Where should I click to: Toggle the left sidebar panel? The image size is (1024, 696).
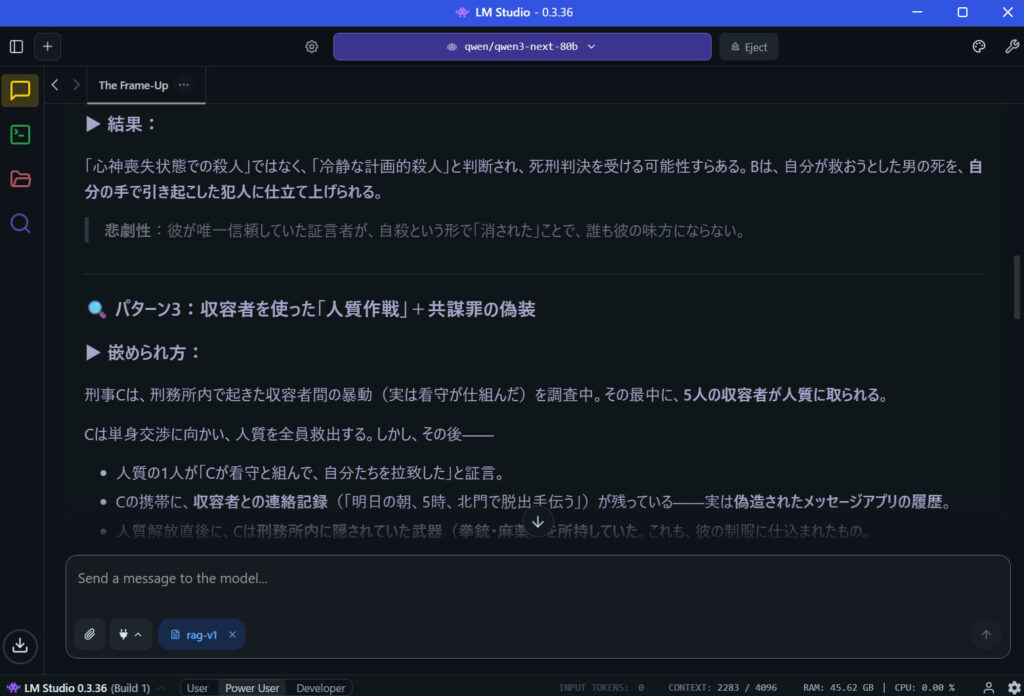click(16, 47)
